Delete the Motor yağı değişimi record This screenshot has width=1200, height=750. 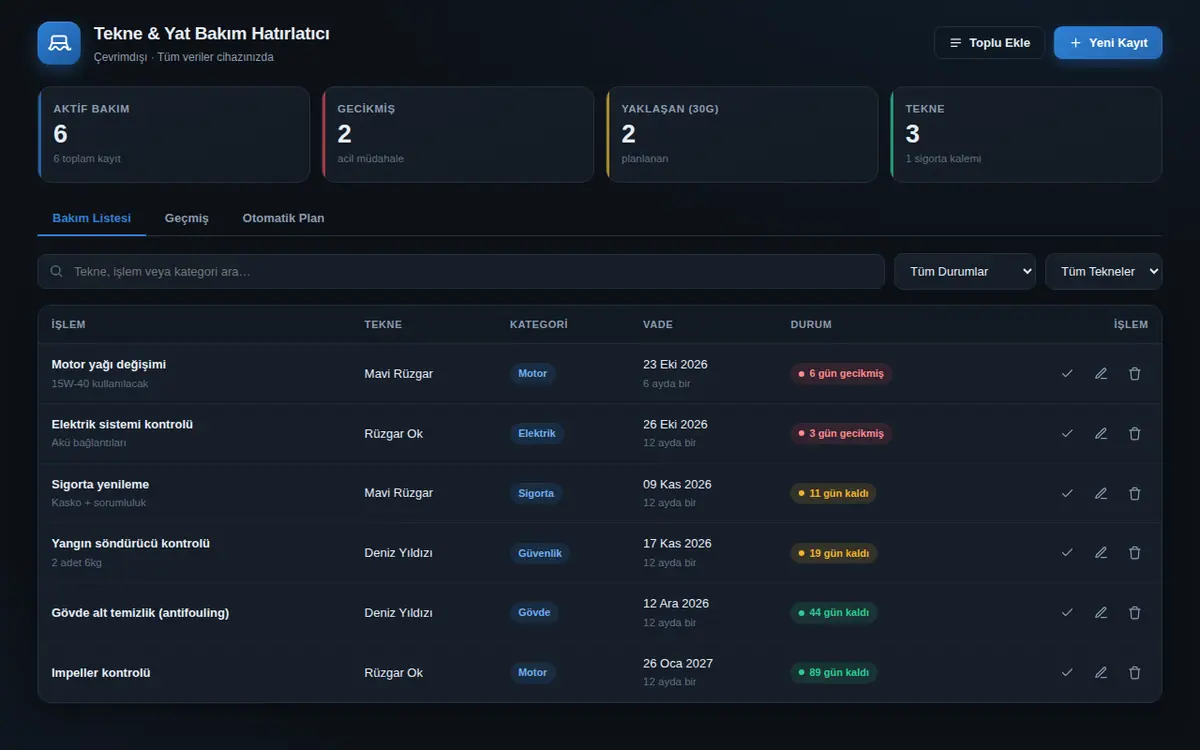1135,374
